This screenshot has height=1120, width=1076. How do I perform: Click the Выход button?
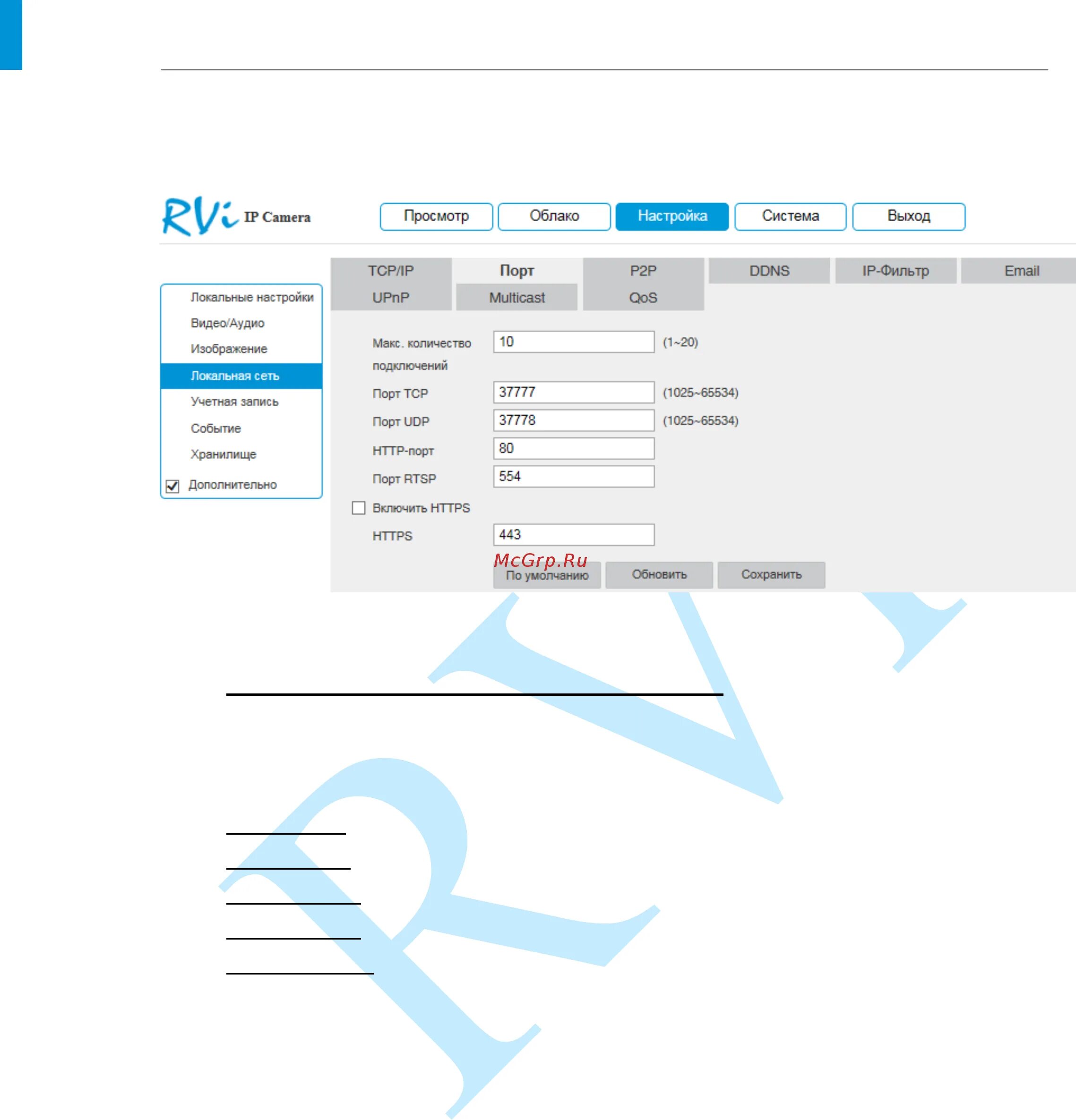click(x=908, y=216)
